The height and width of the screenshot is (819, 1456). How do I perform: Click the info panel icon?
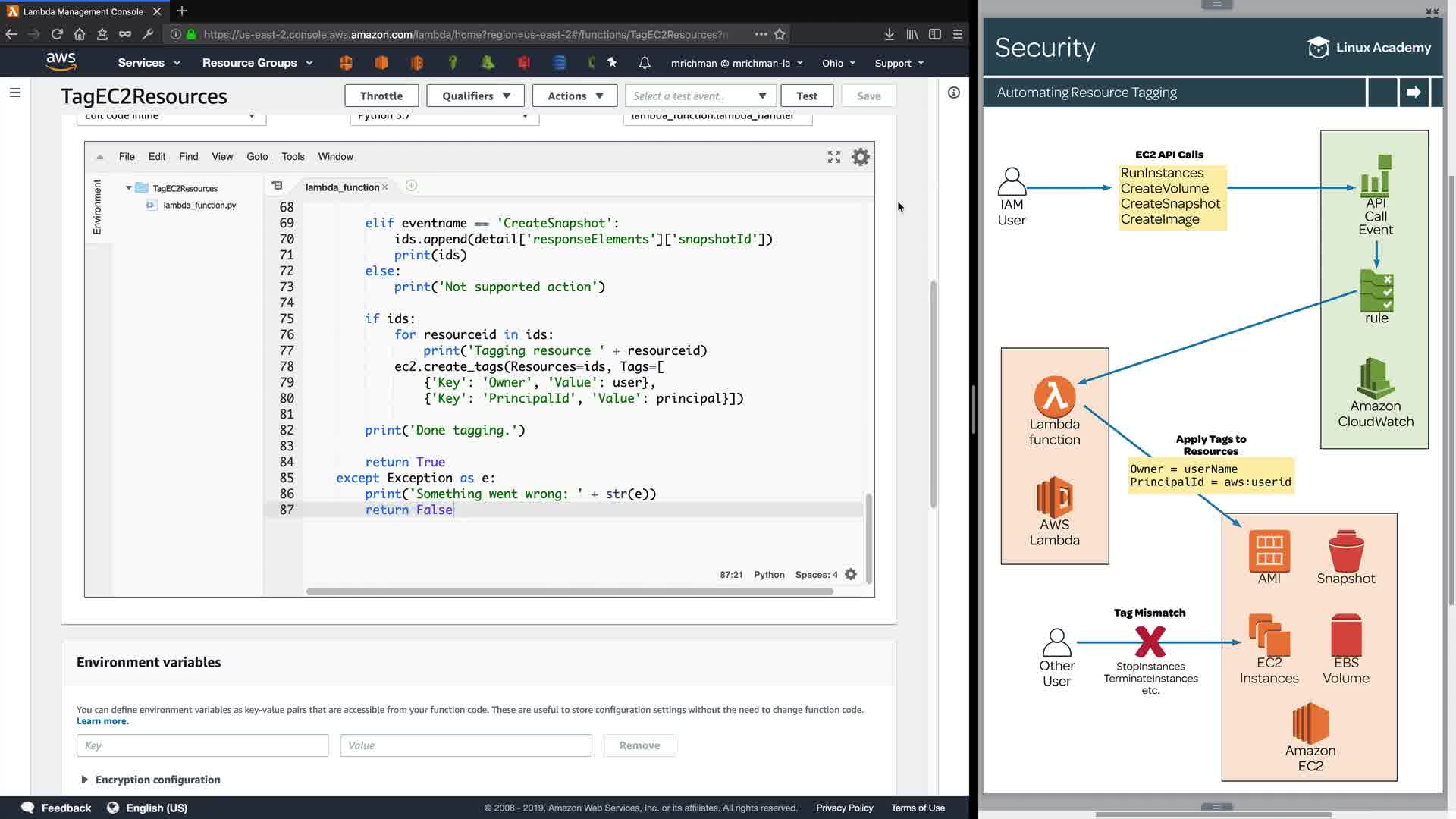click(954, 93)
